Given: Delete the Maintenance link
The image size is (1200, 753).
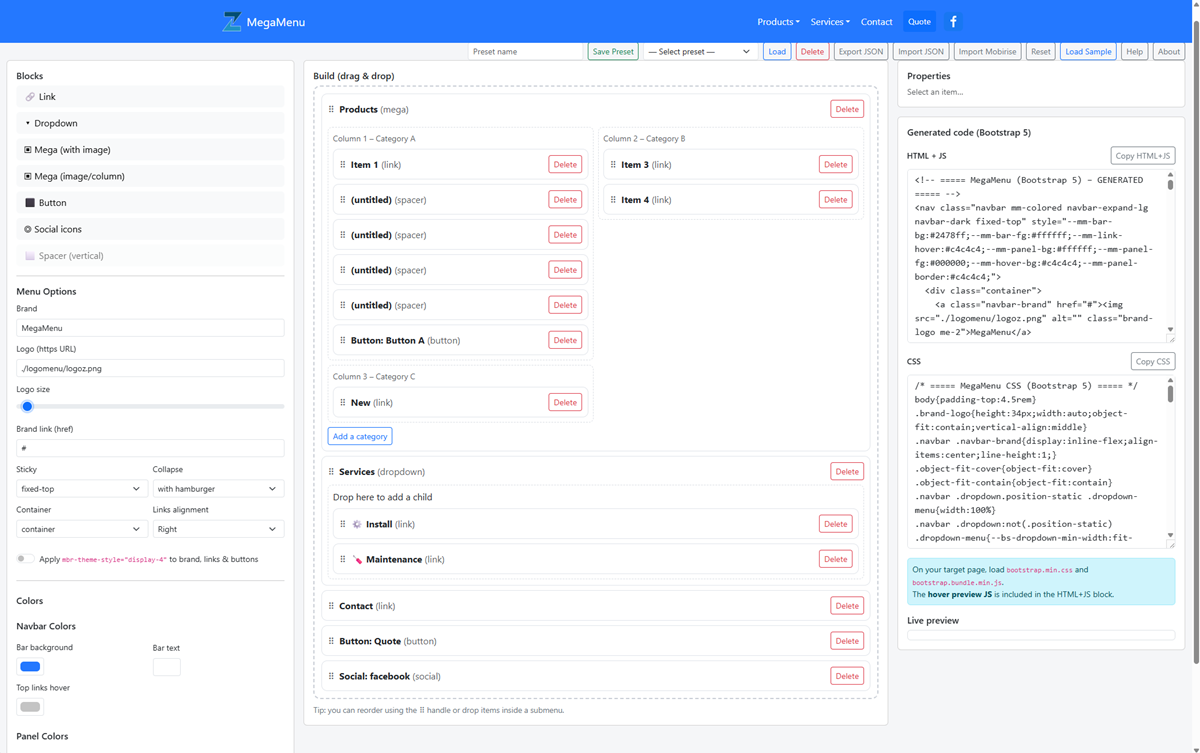Looking at the screenshot, I should click(836, 559).
